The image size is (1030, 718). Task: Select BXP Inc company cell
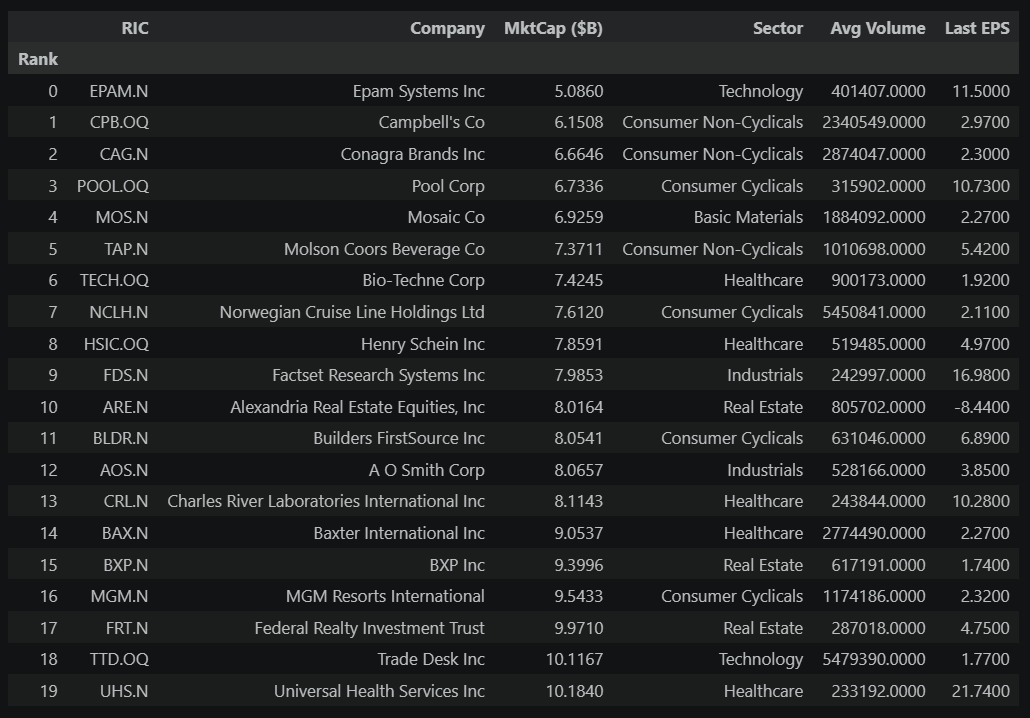[457, 565]
